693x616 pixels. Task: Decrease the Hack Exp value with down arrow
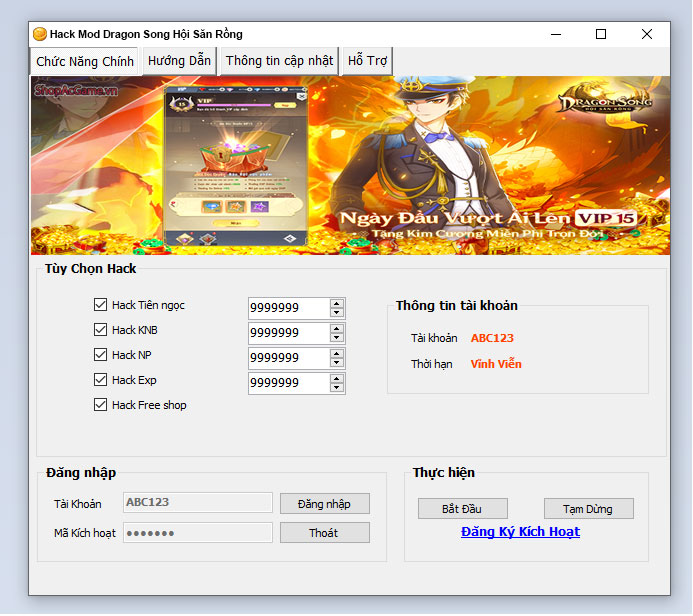tap(337, 388)
